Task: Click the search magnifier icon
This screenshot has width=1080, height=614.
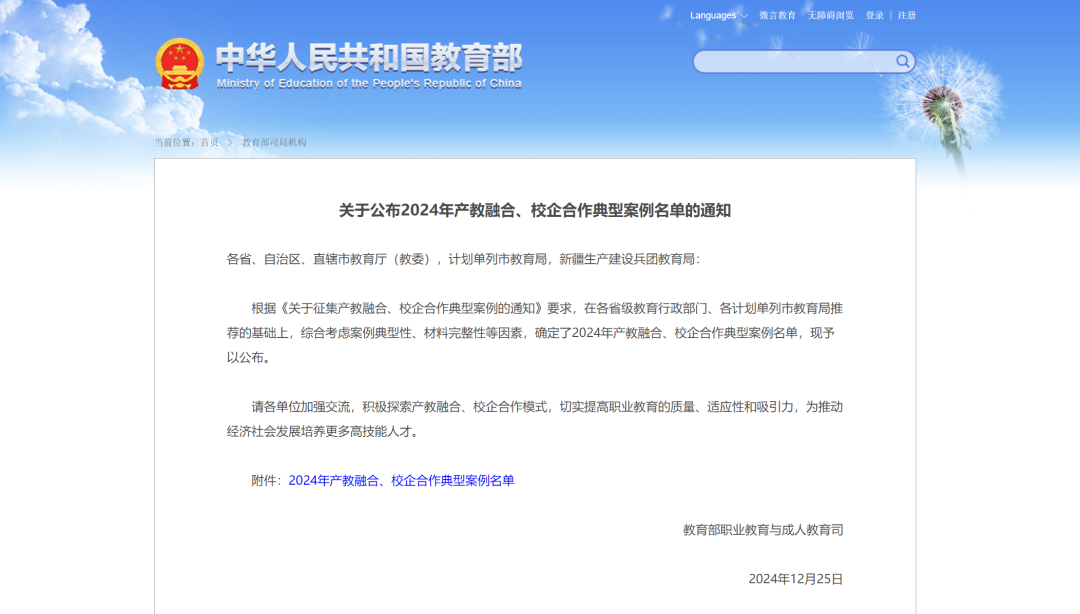Action: tap(902, 61)
